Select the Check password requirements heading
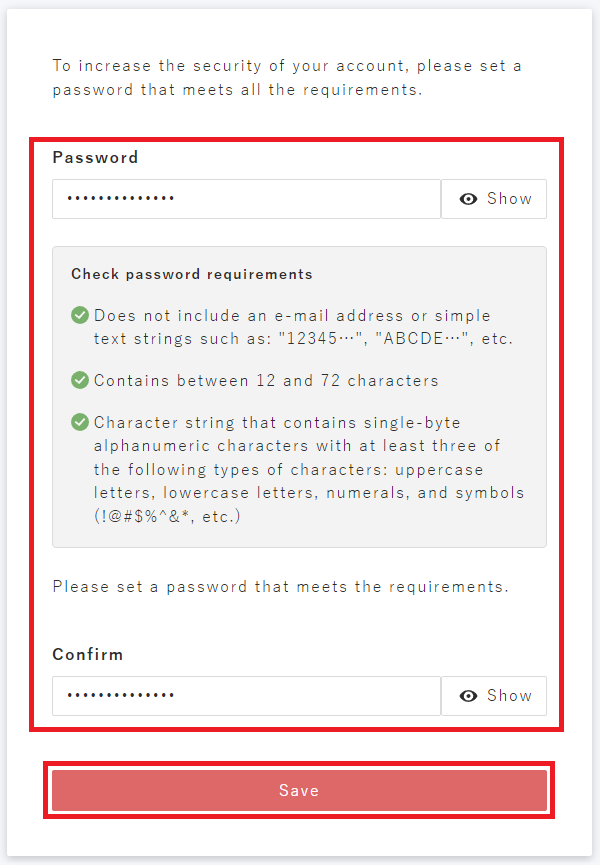The height and width of the screenshot is (865, 600). [192, 274]
